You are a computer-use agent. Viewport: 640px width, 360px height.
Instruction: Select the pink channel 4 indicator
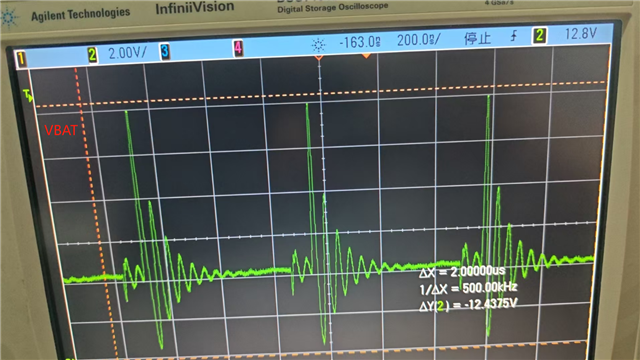(x=238, y=48)
